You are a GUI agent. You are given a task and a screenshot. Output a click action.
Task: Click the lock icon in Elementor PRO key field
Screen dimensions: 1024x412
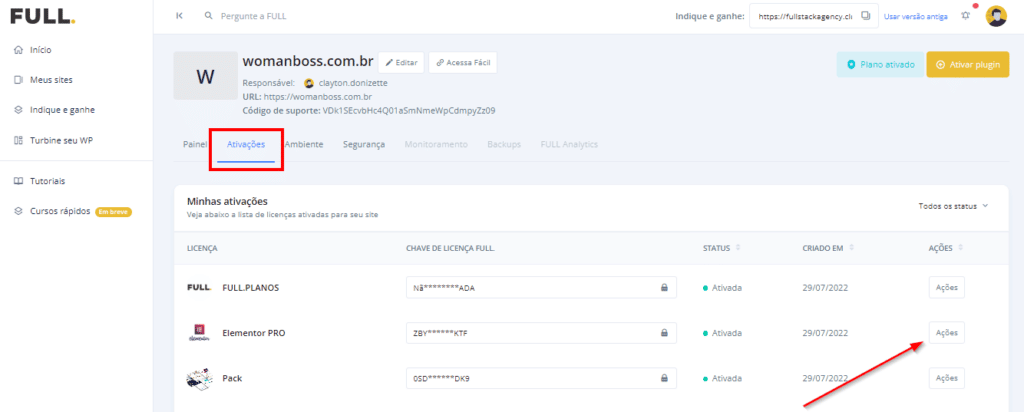pos(665,333)
